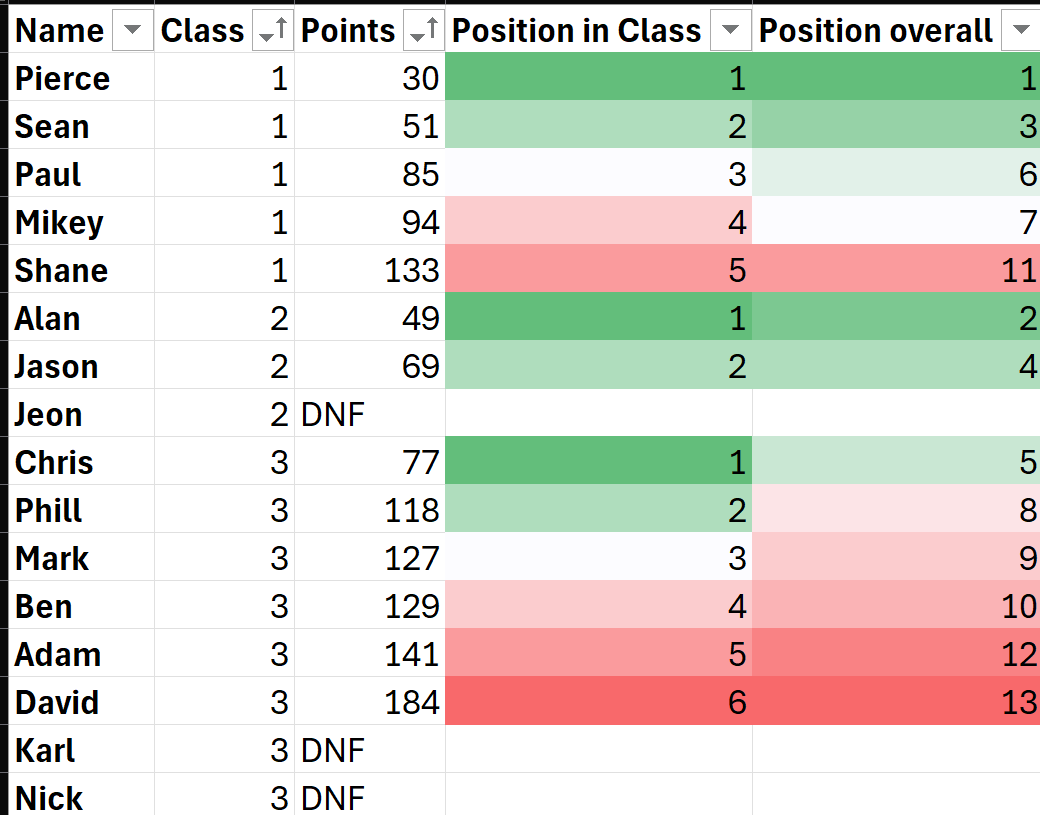The height and width of the screenshot is (815, 1040).
Task: Select Phill's Points cell showing 118
Action: [x=369, y=509]
